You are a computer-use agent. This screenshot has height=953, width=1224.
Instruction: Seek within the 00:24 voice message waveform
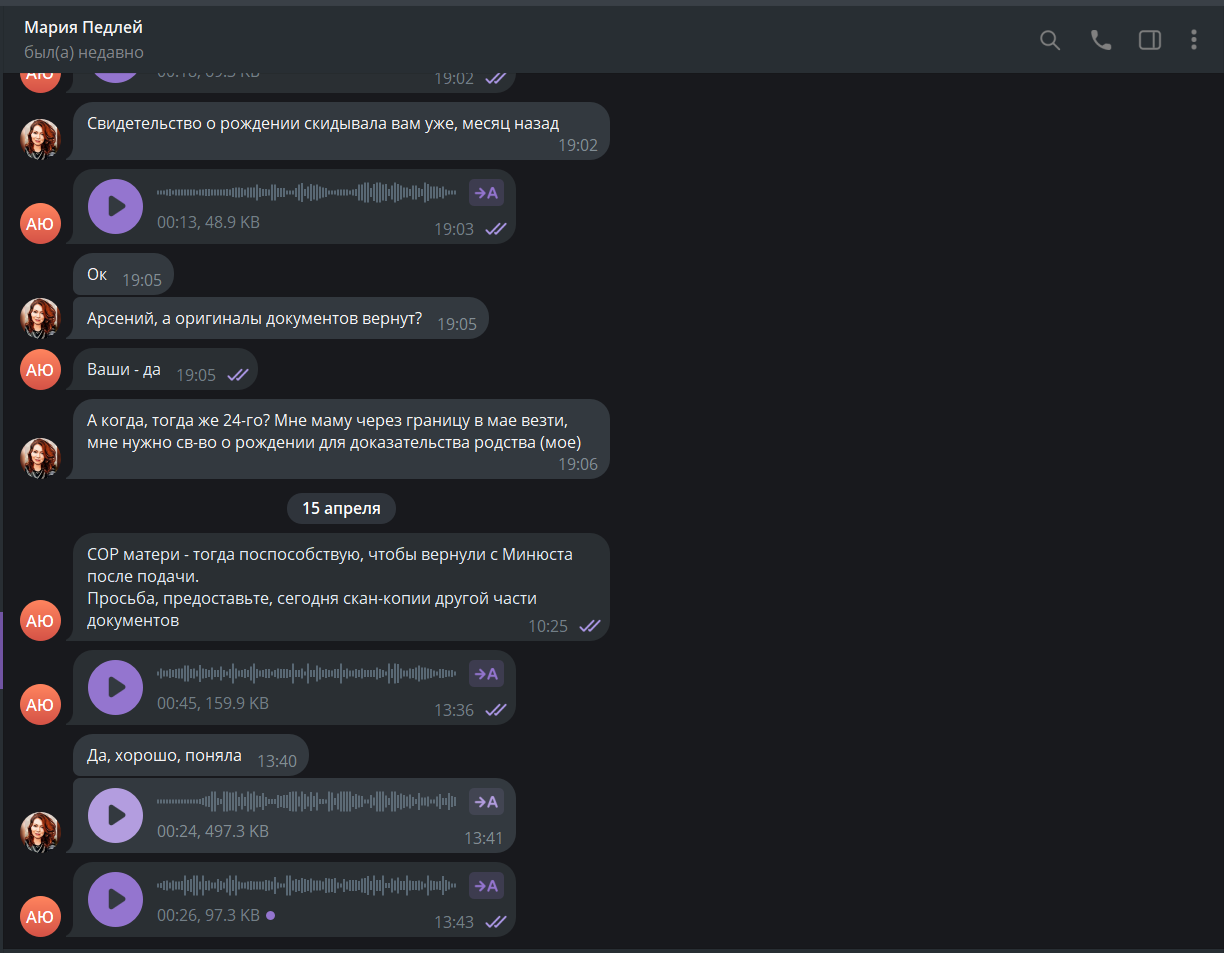tap(306, 802)
